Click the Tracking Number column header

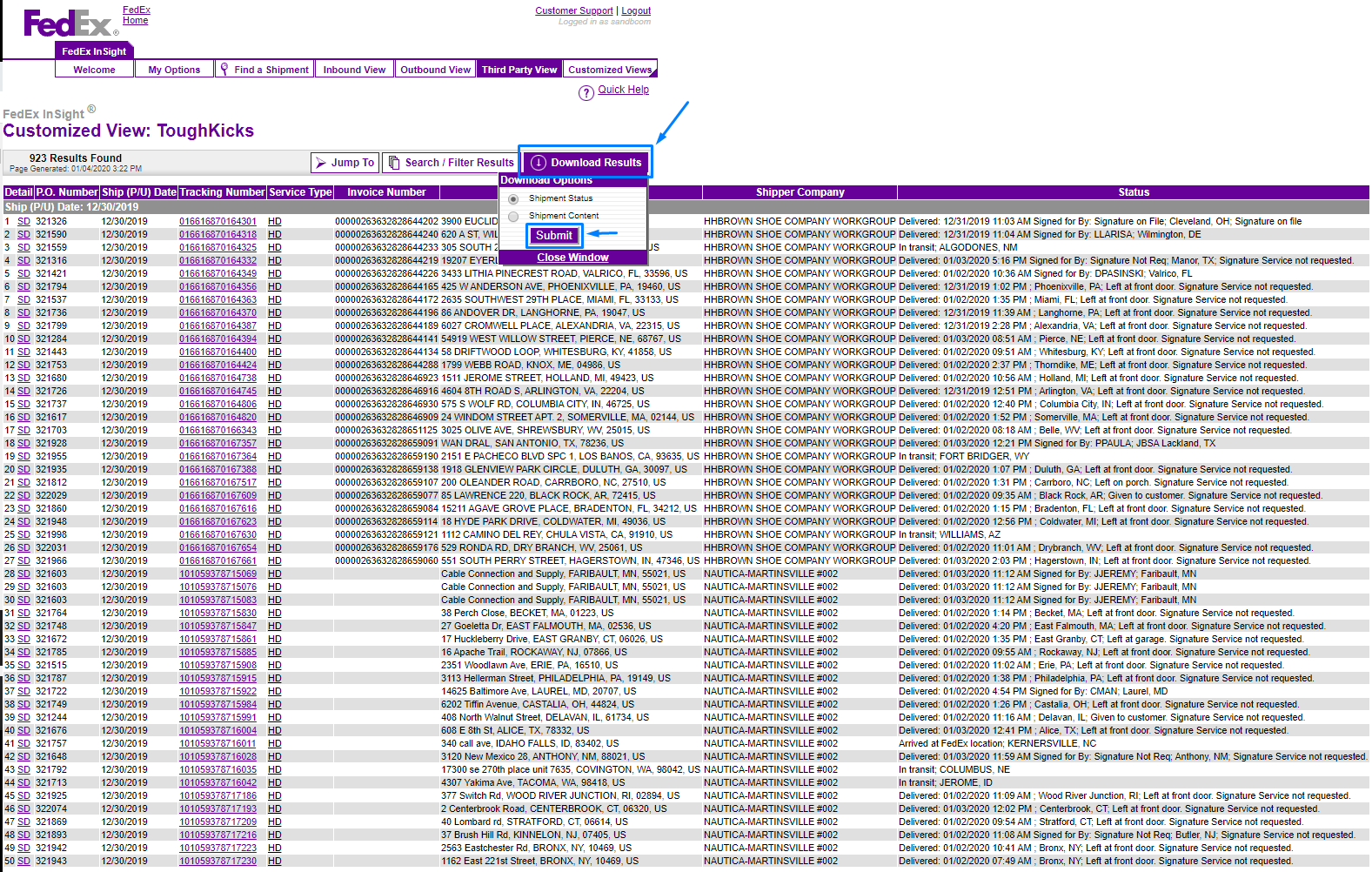222,192
